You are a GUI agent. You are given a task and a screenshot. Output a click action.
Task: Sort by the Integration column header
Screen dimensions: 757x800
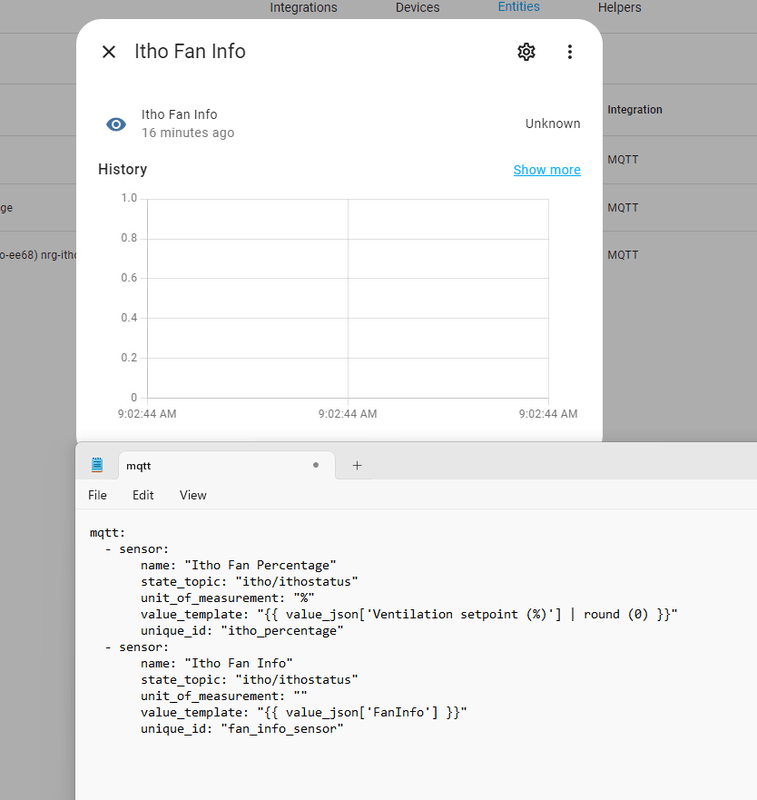pos(634,110)
